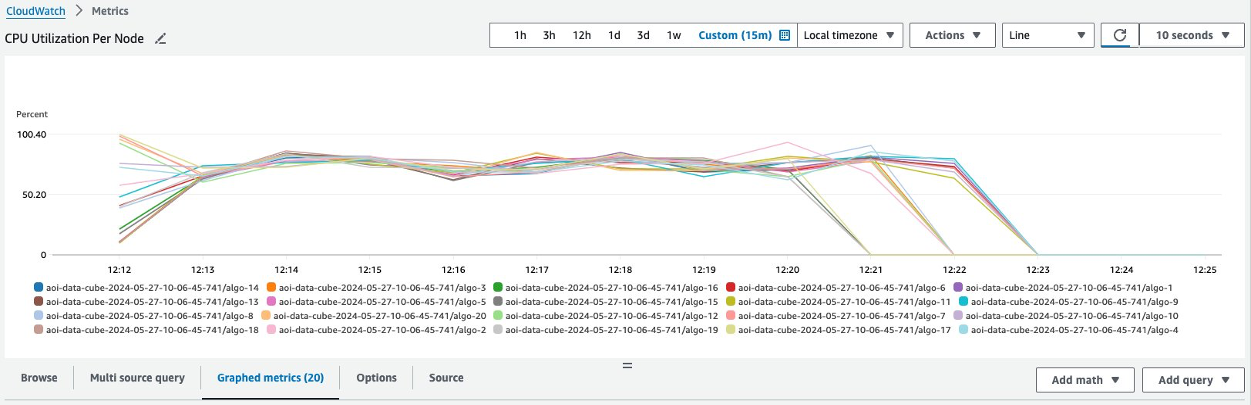Expand the Add math dropdown
This screenshot has width=1251, height=405.
coord(1085,380)
